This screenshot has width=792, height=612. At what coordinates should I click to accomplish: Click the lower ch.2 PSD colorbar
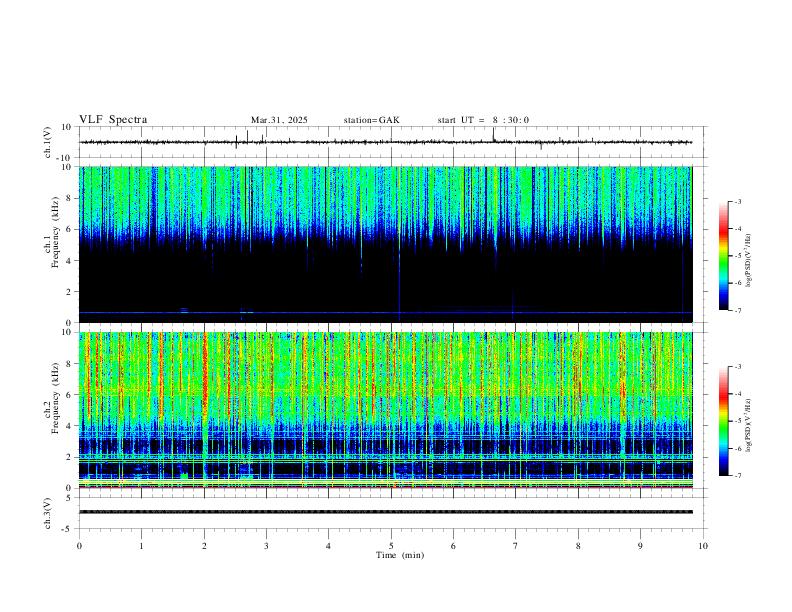tap(723, 421)
